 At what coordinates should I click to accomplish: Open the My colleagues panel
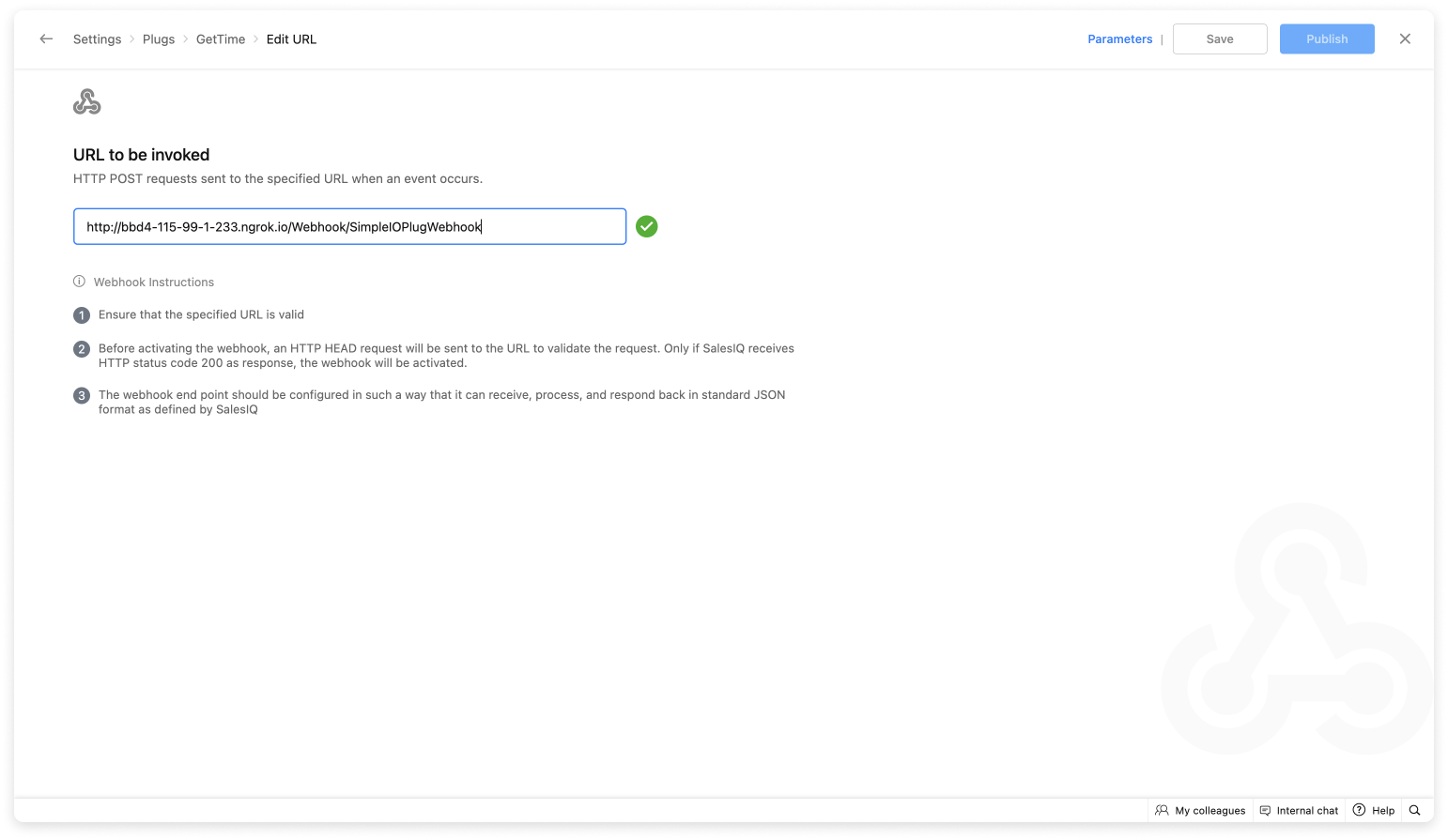(1200, 810)
